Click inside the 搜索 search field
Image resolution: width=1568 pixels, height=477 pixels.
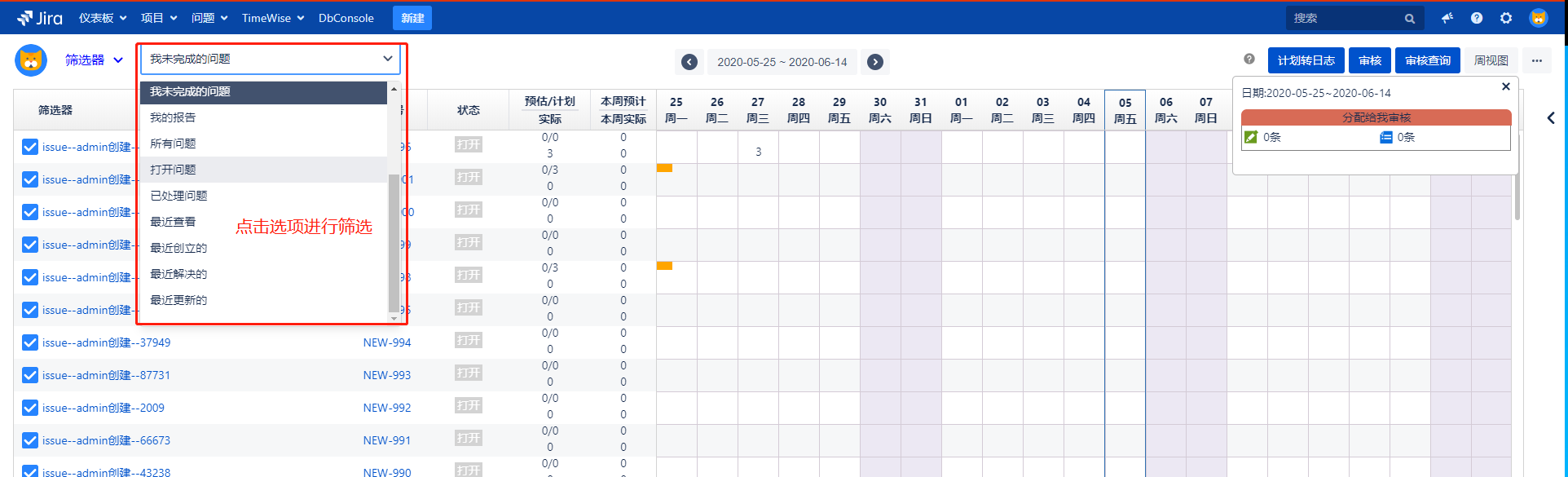tap(1345, 18)
